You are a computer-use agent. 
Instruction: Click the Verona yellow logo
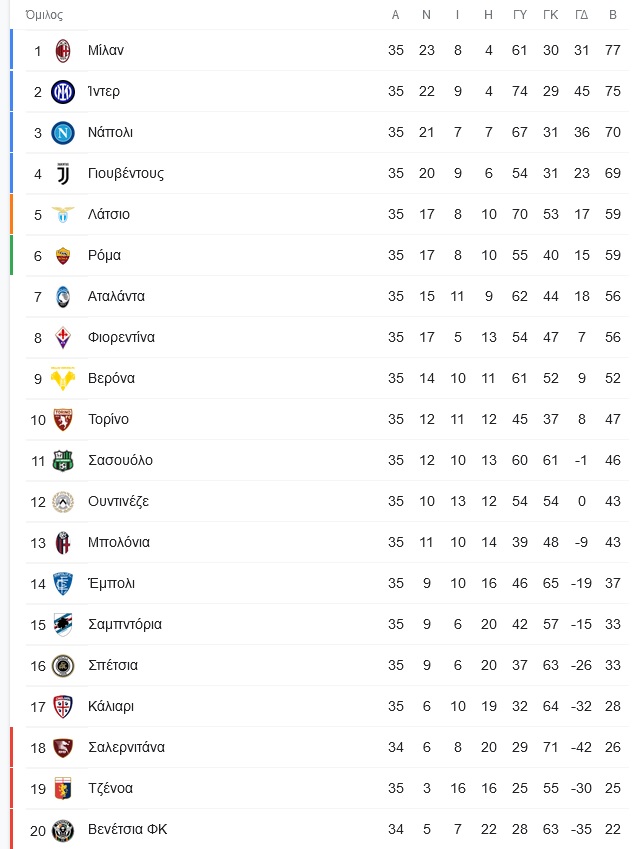(x=63, y=378)
